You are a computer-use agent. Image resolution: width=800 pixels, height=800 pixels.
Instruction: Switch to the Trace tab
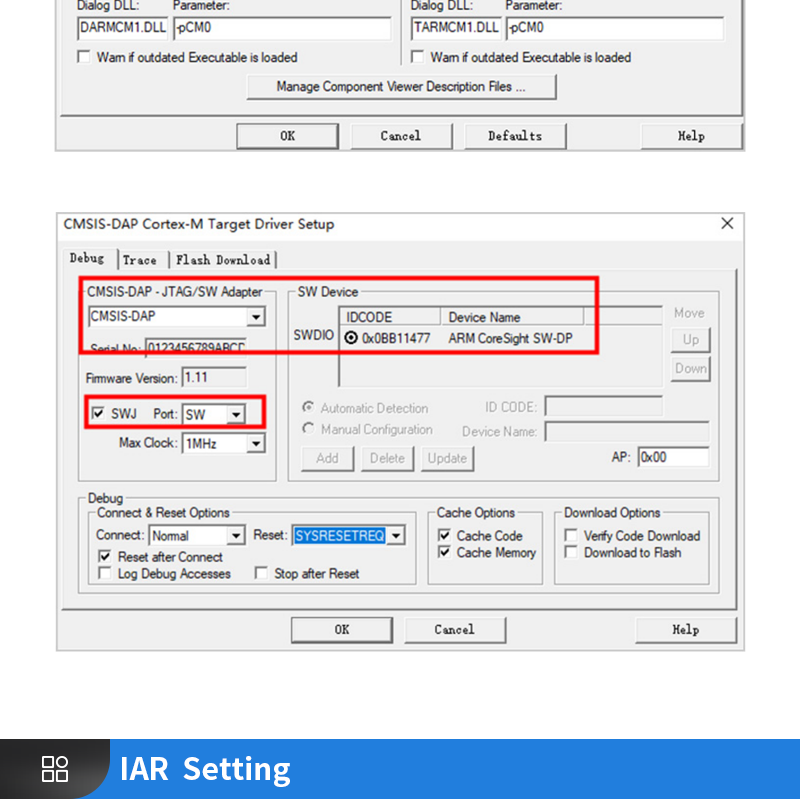140,260
